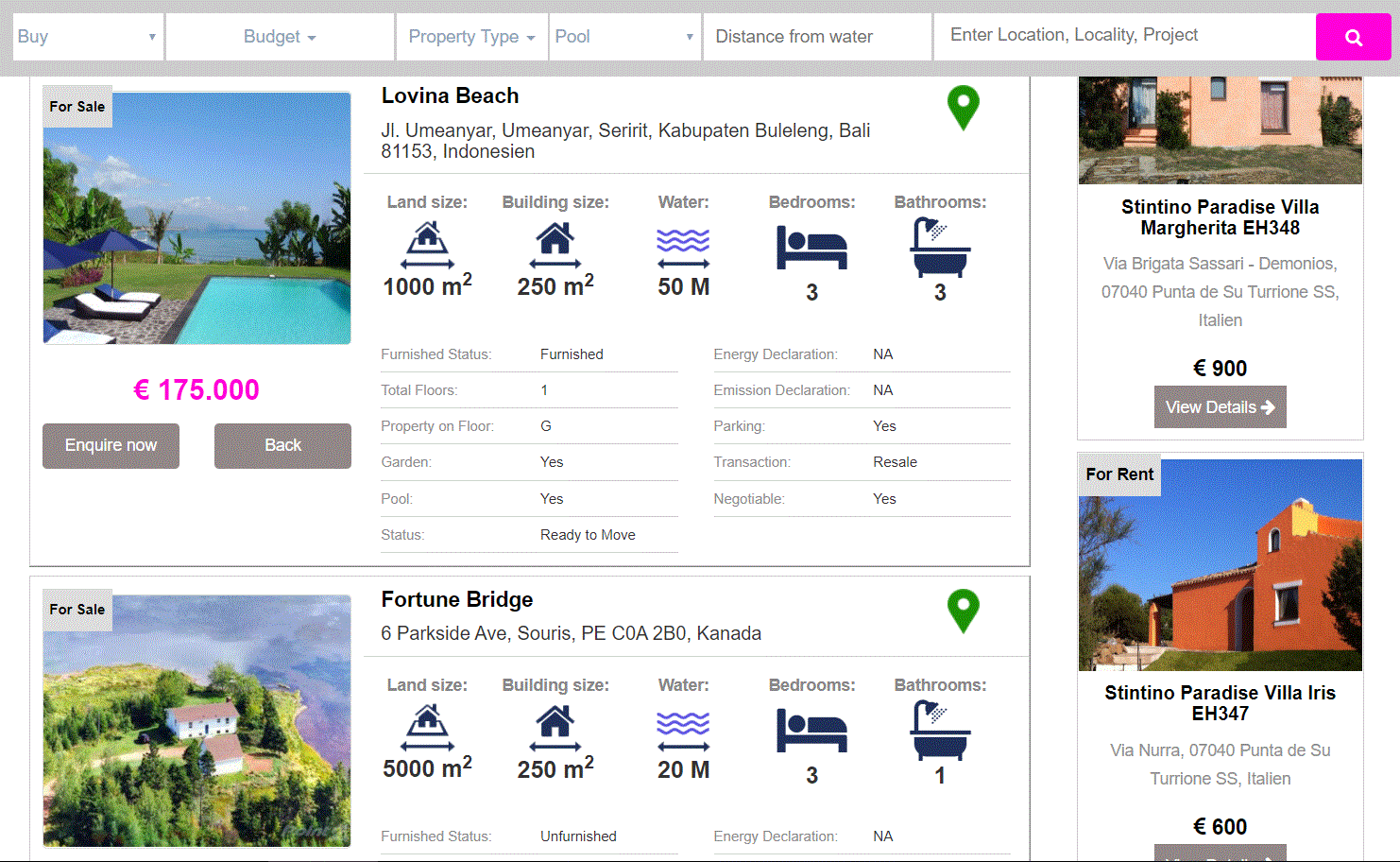1400x862 pixels.
Task: Open Lovina Beach pool photo thumbnail
Action: pyautogui.click(x=196, y=217)
